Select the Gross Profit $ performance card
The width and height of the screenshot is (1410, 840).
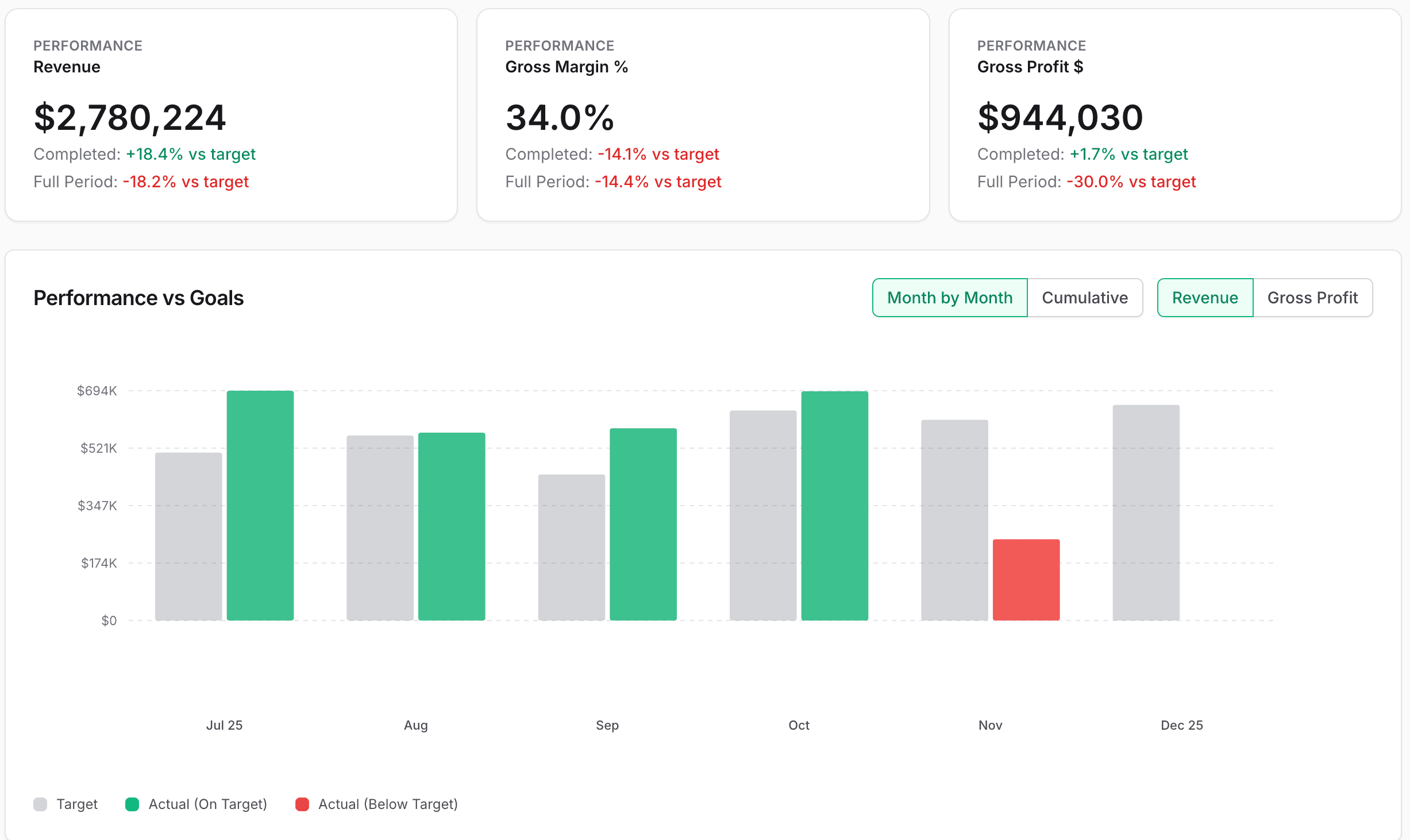(1172, 112)
